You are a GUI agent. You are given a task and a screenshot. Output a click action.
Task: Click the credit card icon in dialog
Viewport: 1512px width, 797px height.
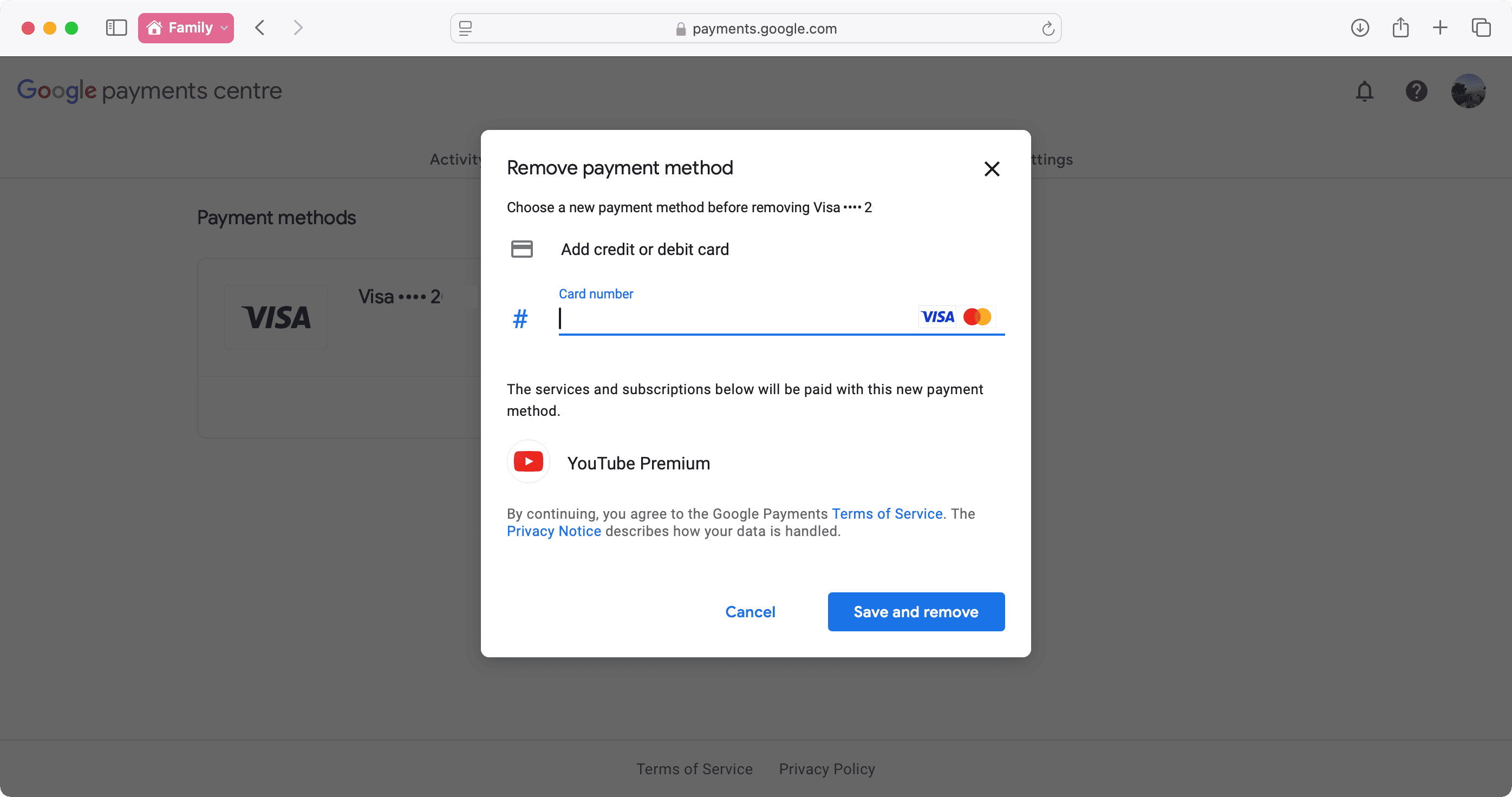[x=522, y=249]
